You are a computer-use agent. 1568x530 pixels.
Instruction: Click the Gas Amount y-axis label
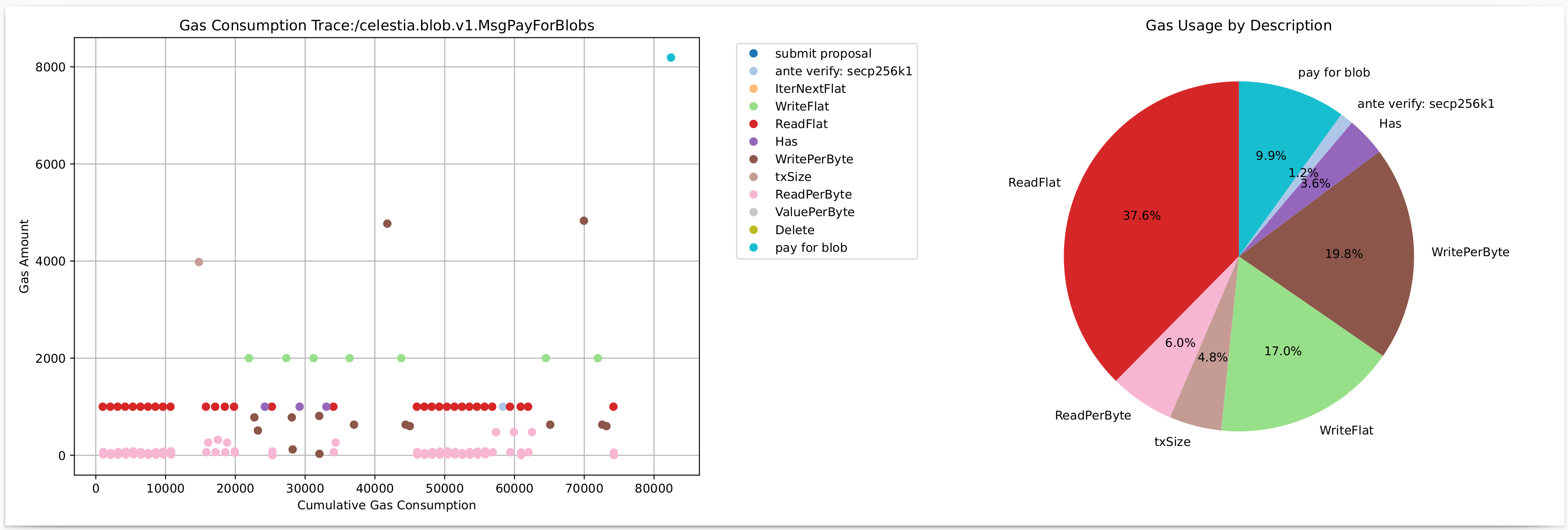pyautogui.click(x=24, y=256)
